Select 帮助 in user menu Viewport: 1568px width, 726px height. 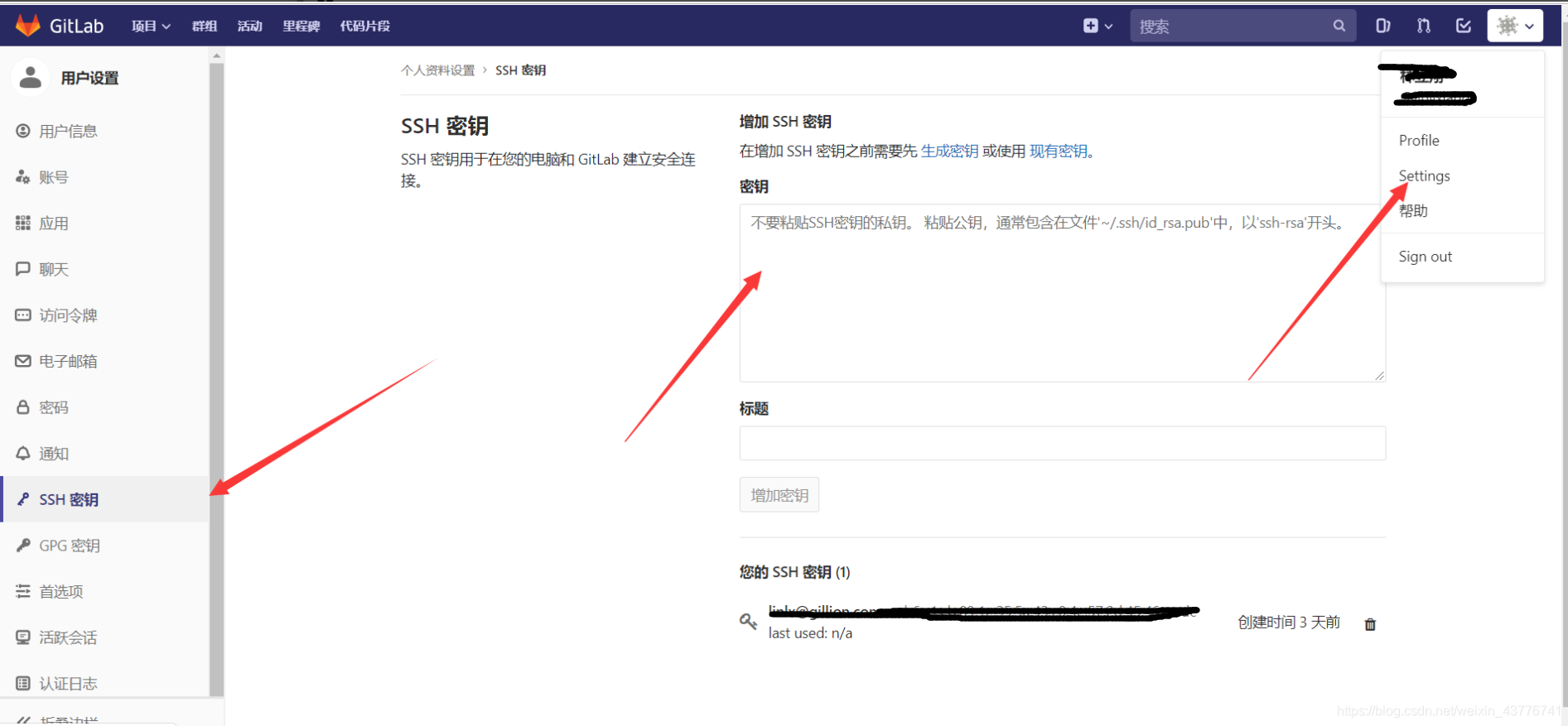(1413, 210)
